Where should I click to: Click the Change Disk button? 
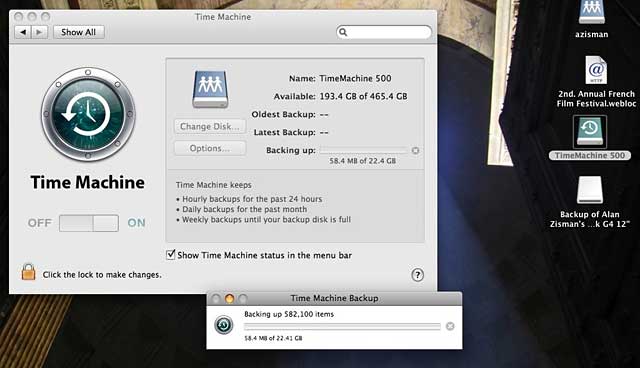tap(210, 126)
